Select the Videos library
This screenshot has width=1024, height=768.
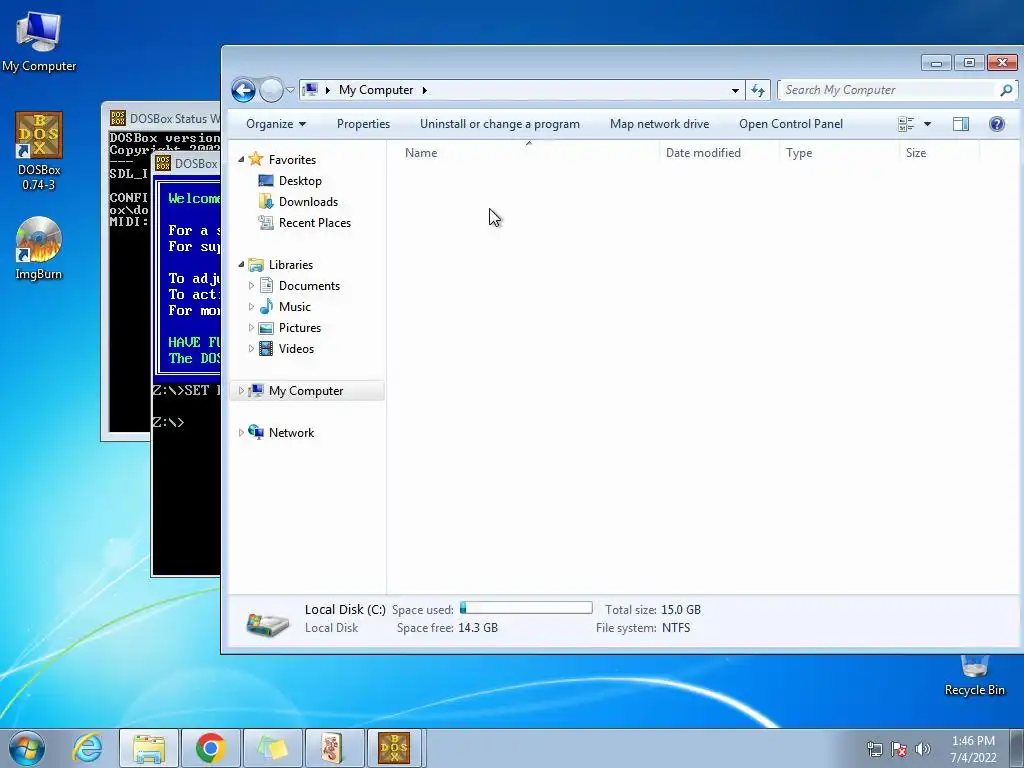(x=296, y=349)
